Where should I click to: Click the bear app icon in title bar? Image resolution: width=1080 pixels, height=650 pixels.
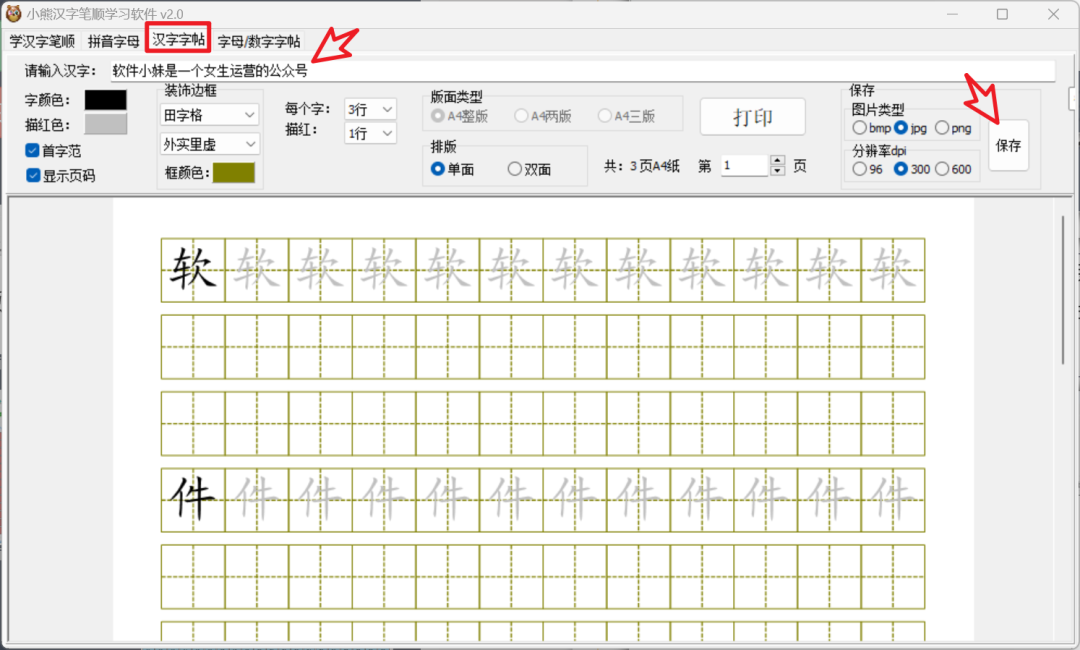click(x=13, y=13)
